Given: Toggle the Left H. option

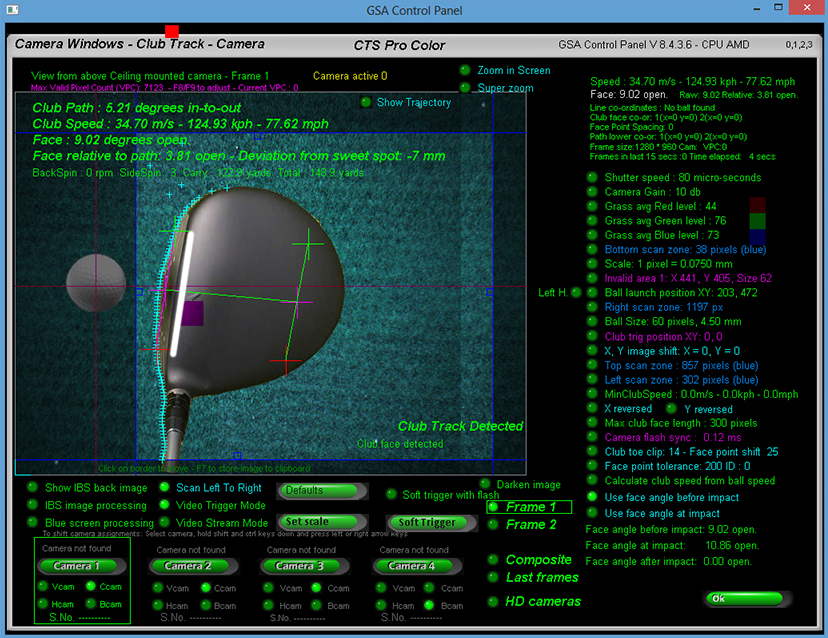Looking at the screenshot, I should [576, 292].
